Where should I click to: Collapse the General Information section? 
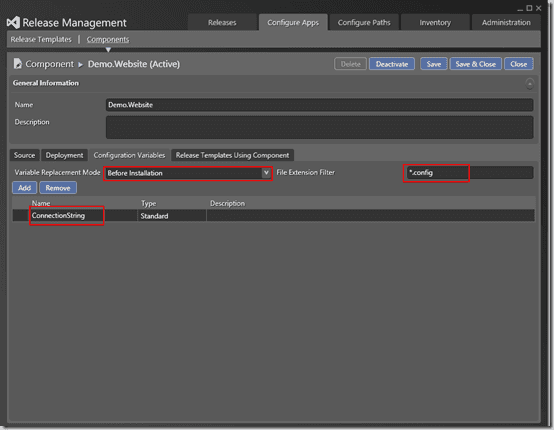[x=529, y=84]
